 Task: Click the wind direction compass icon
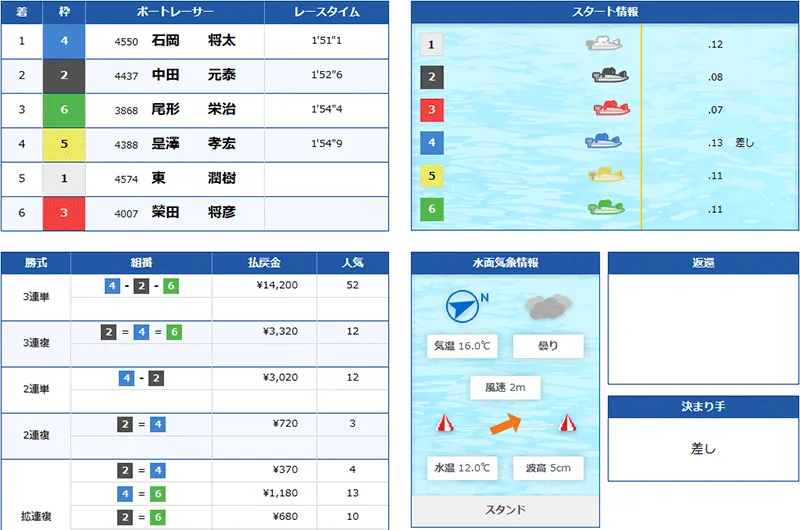(x=462, y=306)
